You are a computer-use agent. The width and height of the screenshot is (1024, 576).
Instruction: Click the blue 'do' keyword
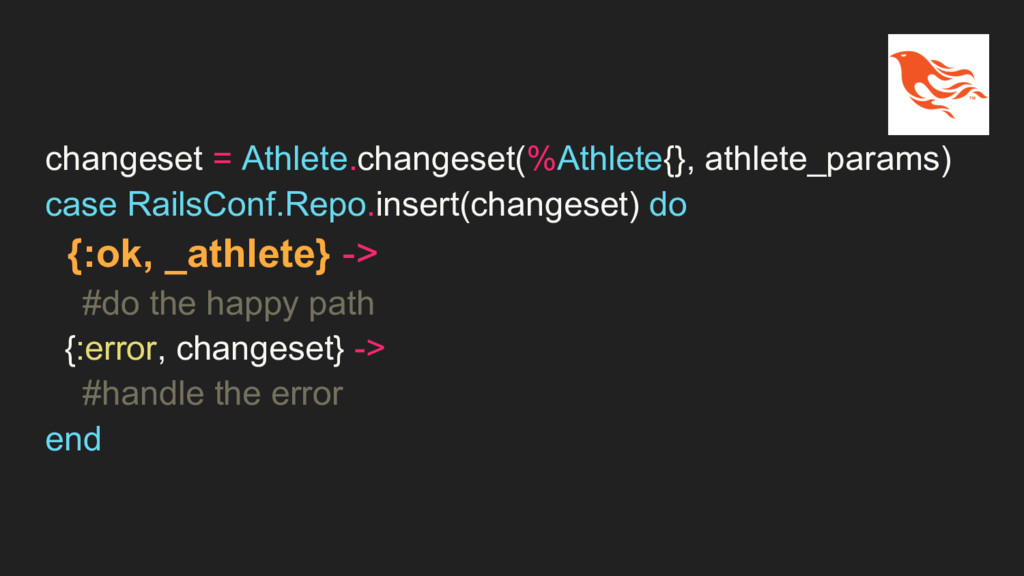click(667, 204)
